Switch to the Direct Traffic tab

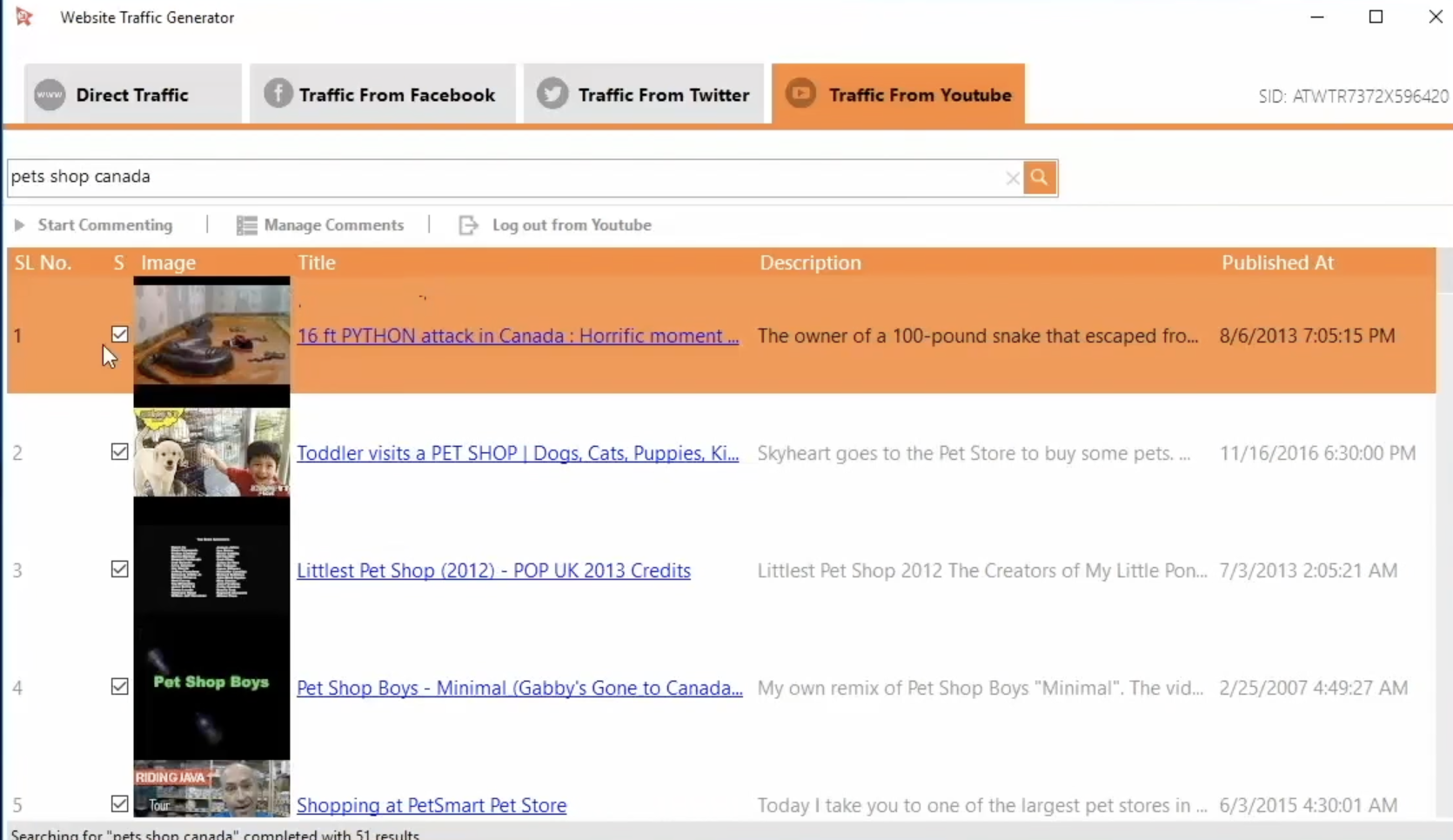[x=133, y=94]
